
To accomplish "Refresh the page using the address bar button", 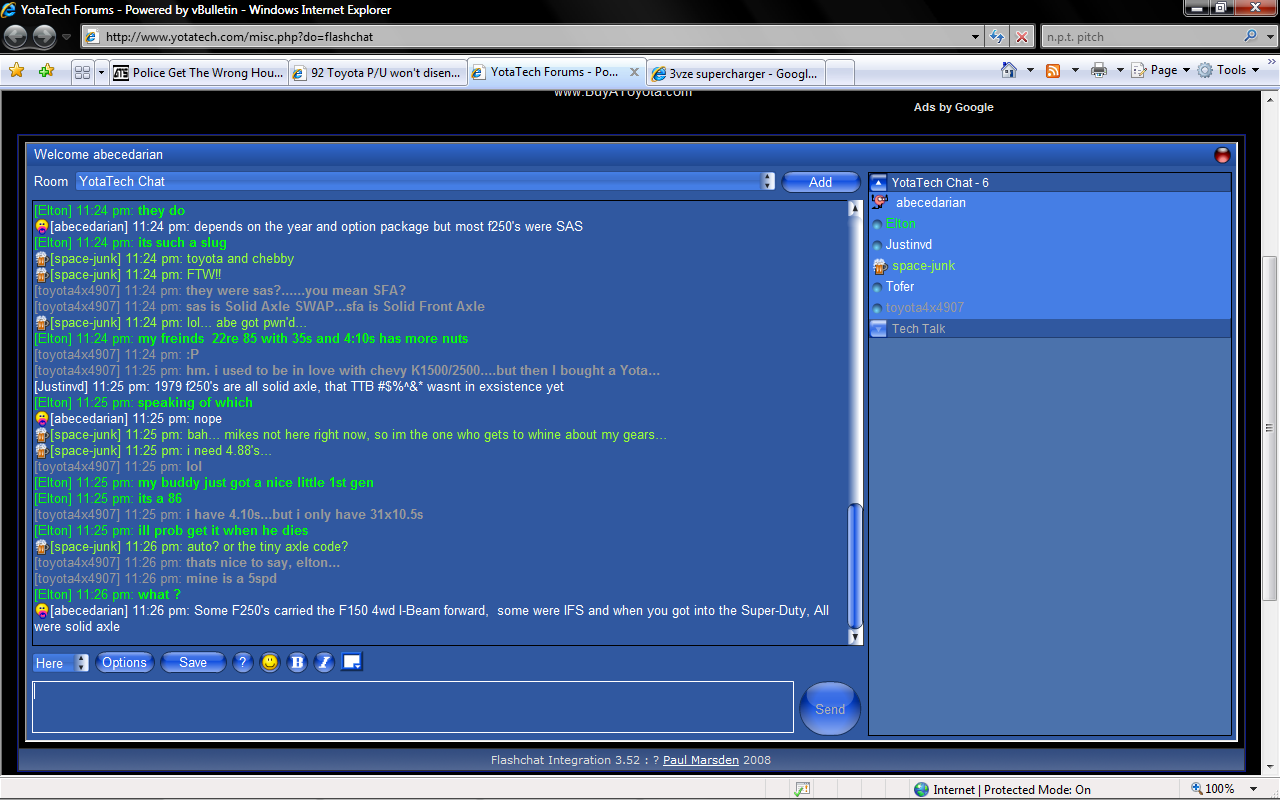I will point(997,37).
